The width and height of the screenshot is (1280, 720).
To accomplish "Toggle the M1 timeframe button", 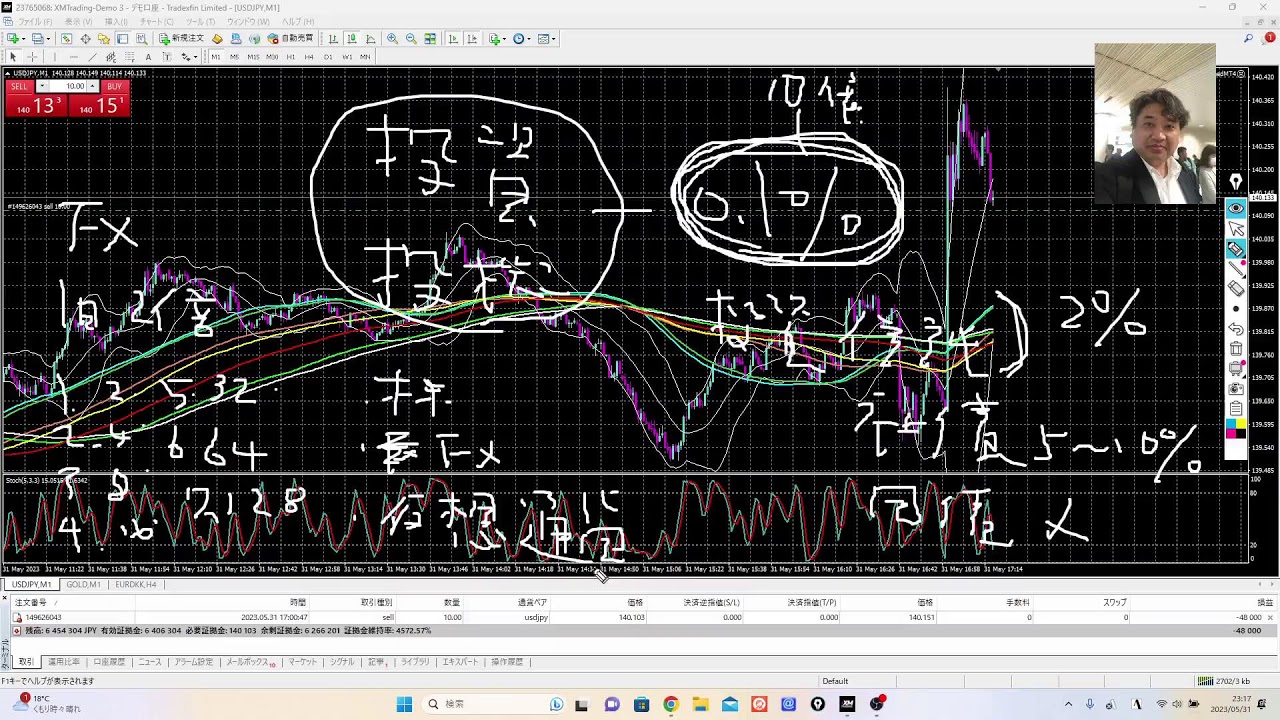I will [215, 57].
